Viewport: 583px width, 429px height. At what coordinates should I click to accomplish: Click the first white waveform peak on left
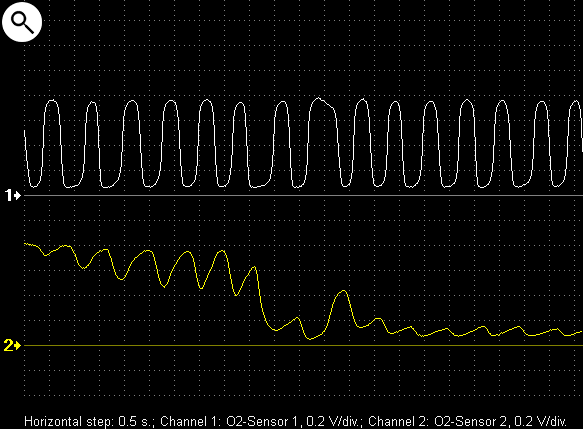(52, 102)
